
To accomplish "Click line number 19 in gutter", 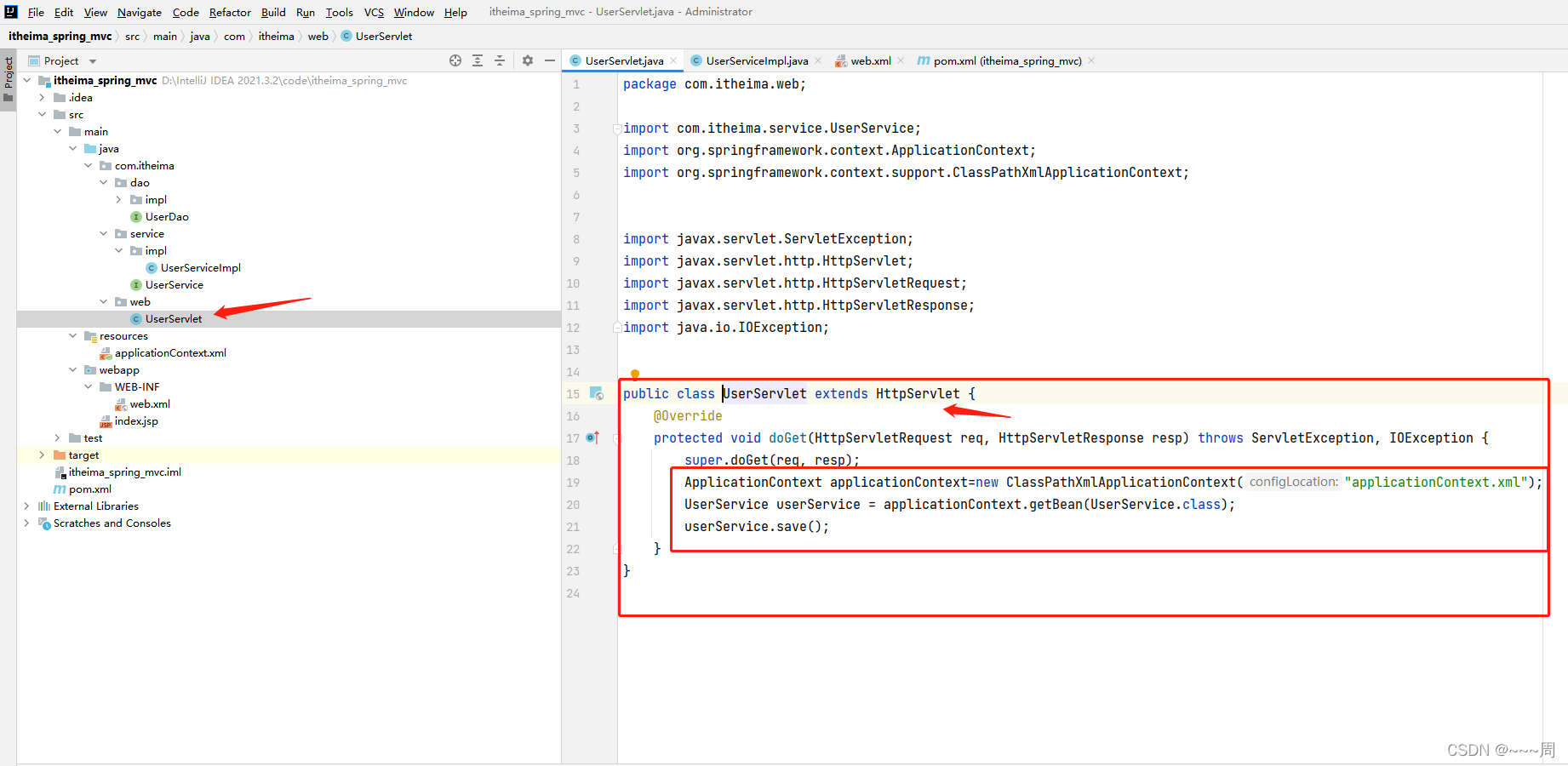I will click(573, 483).
